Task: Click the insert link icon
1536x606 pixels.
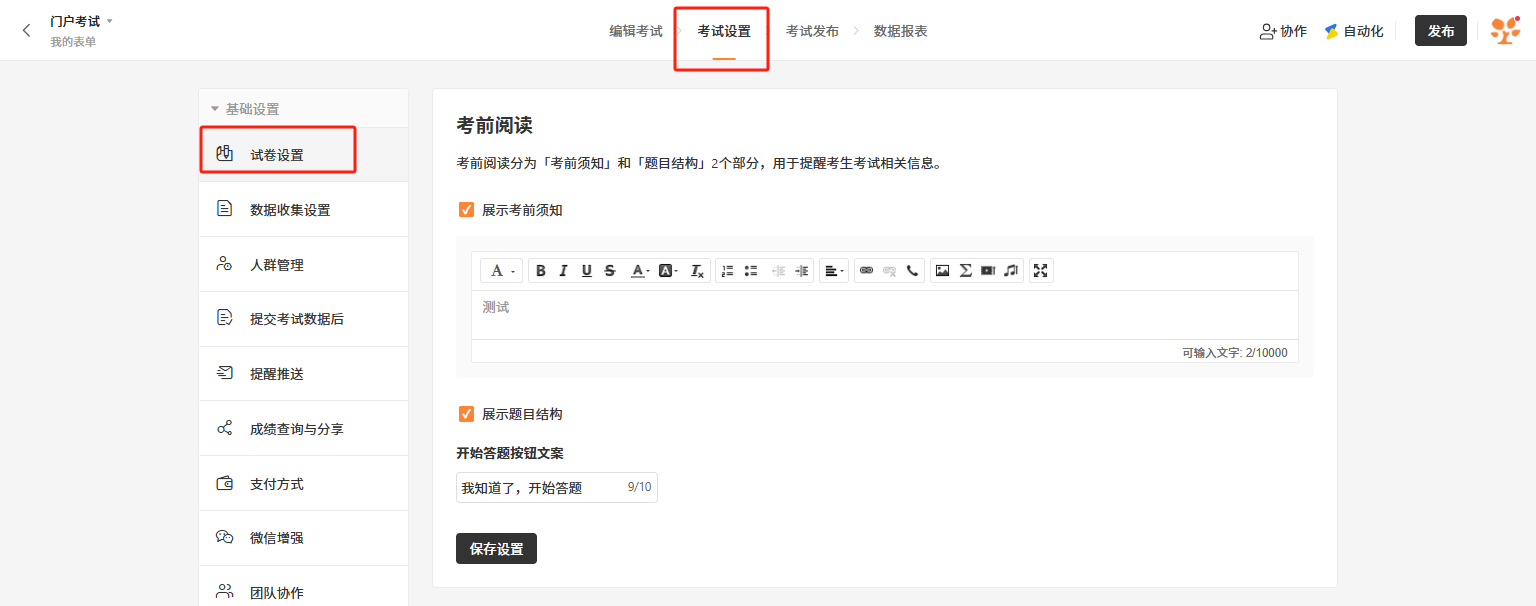Action: pos(866,271)
